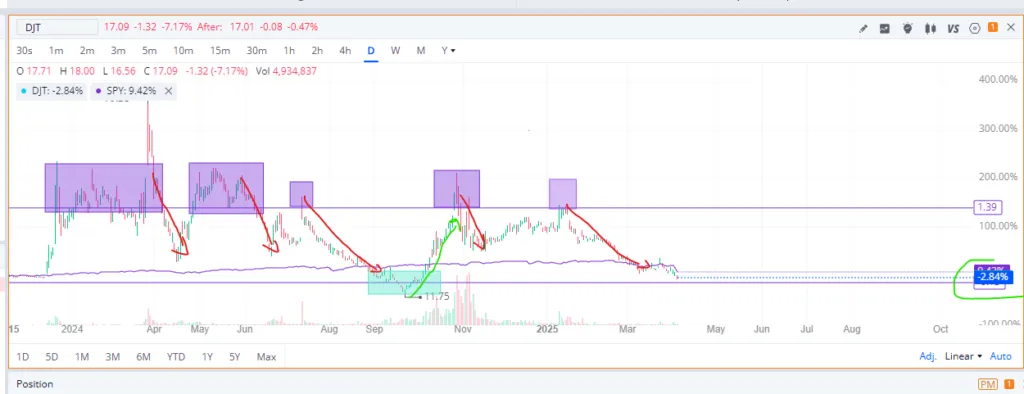Select the 4h interval
The image size is (1024, 394).
(345, 50)
